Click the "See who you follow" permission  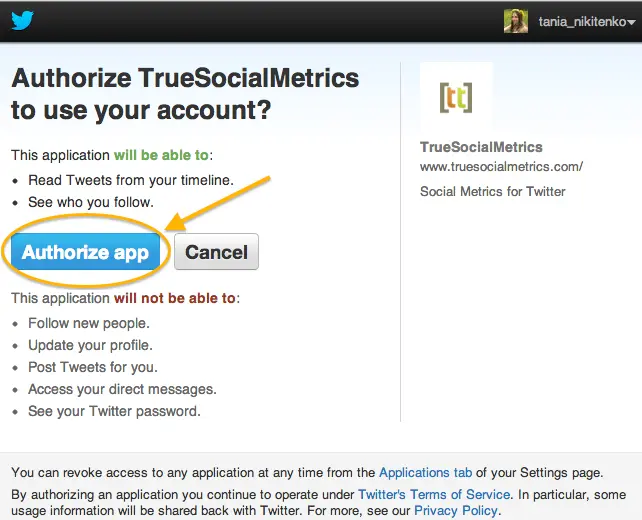(91, 202)
